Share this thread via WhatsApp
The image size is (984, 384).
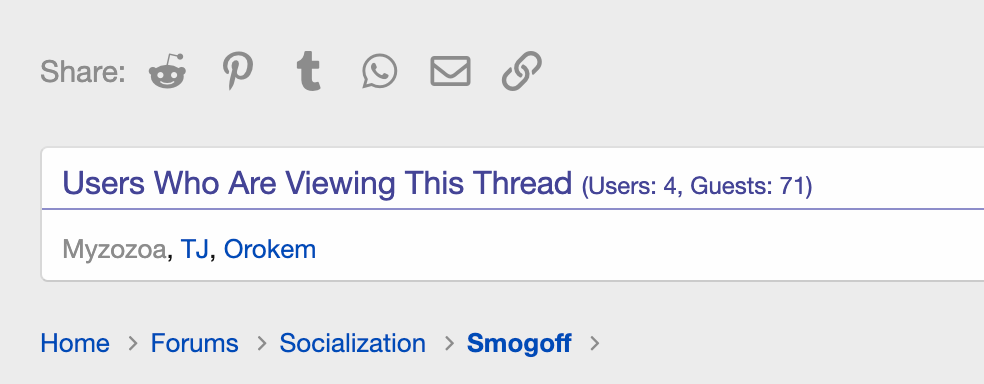pyautogui.click(x=380, y=71)
